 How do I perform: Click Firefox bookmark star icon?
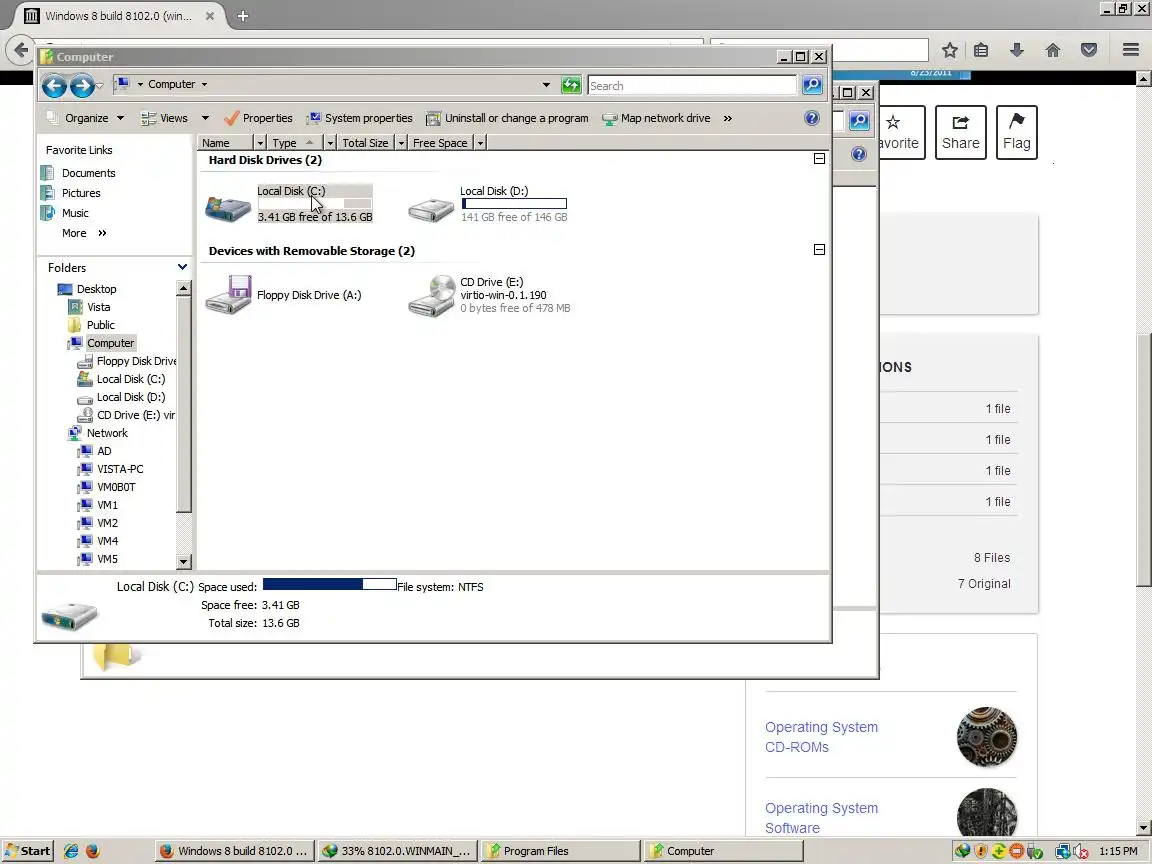coord(949,50)
